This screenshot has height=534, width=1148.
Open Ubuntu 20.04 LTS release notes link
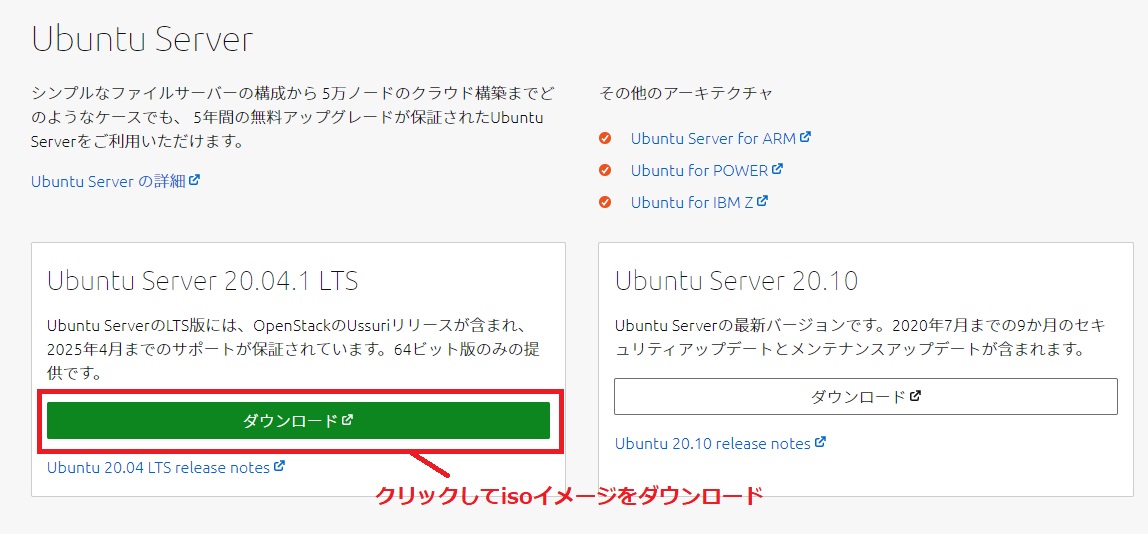pyautogui.click(x=165, y=467)
